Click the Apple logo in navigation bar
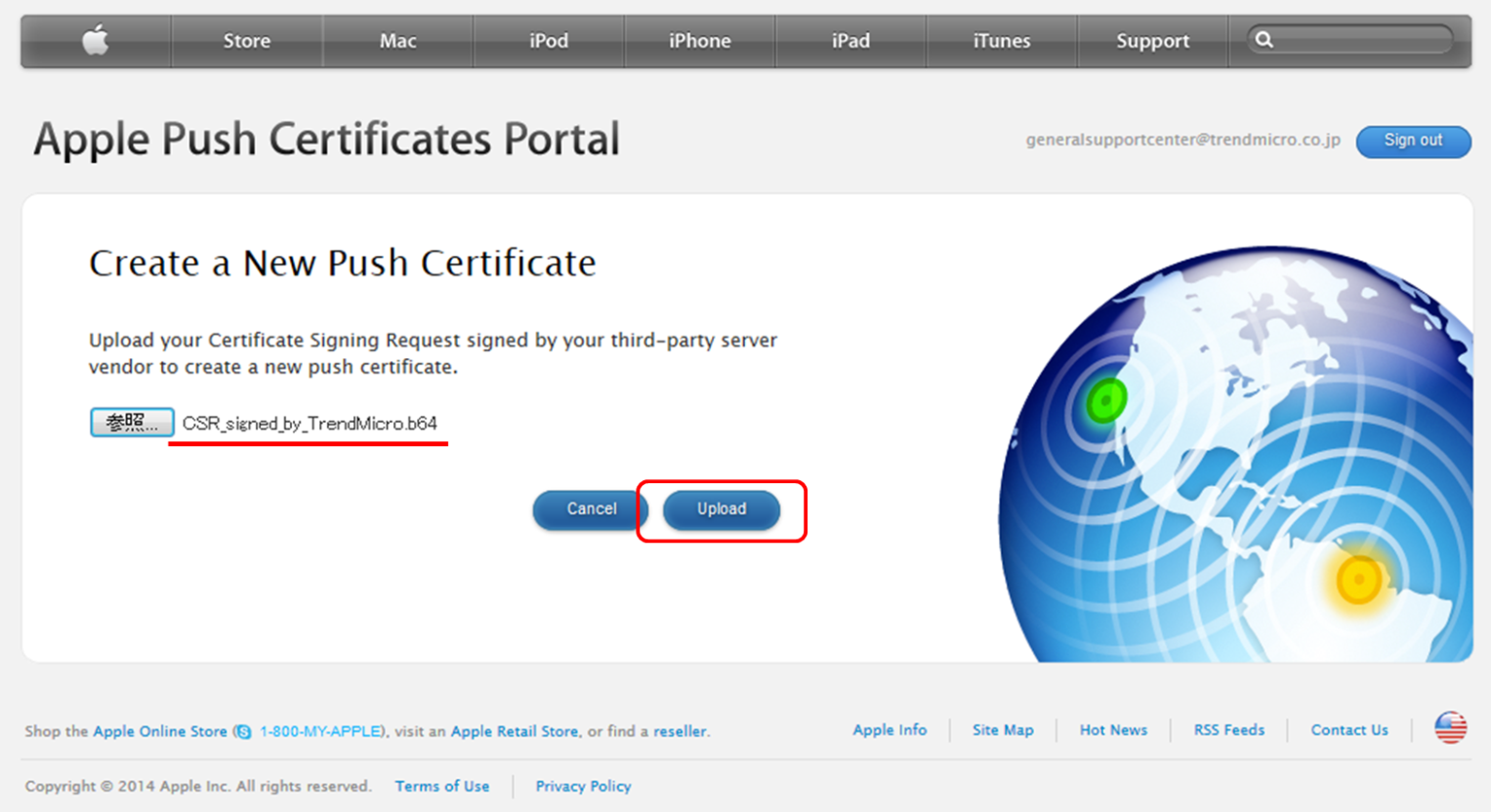 [96, 41]
